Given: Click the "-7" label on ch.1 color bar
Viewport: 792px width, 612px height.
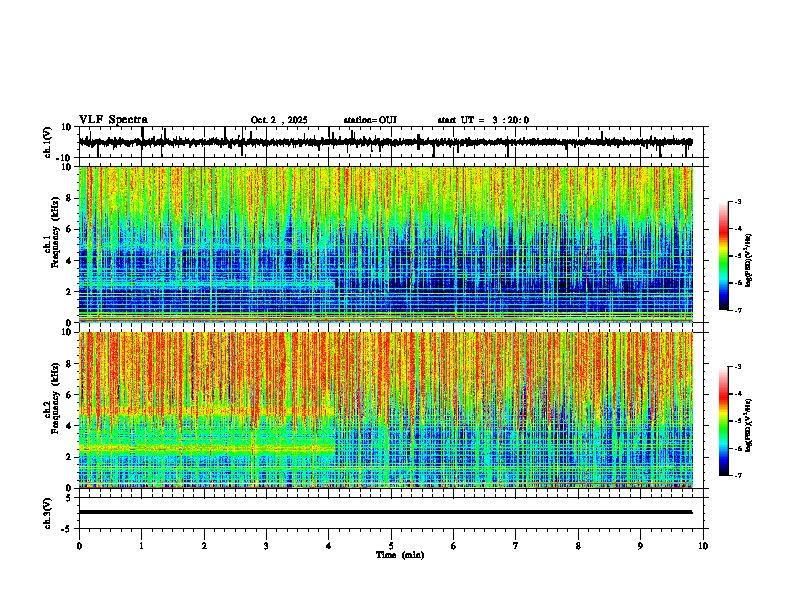Looking at the screenshot, I should click(737, 310).
